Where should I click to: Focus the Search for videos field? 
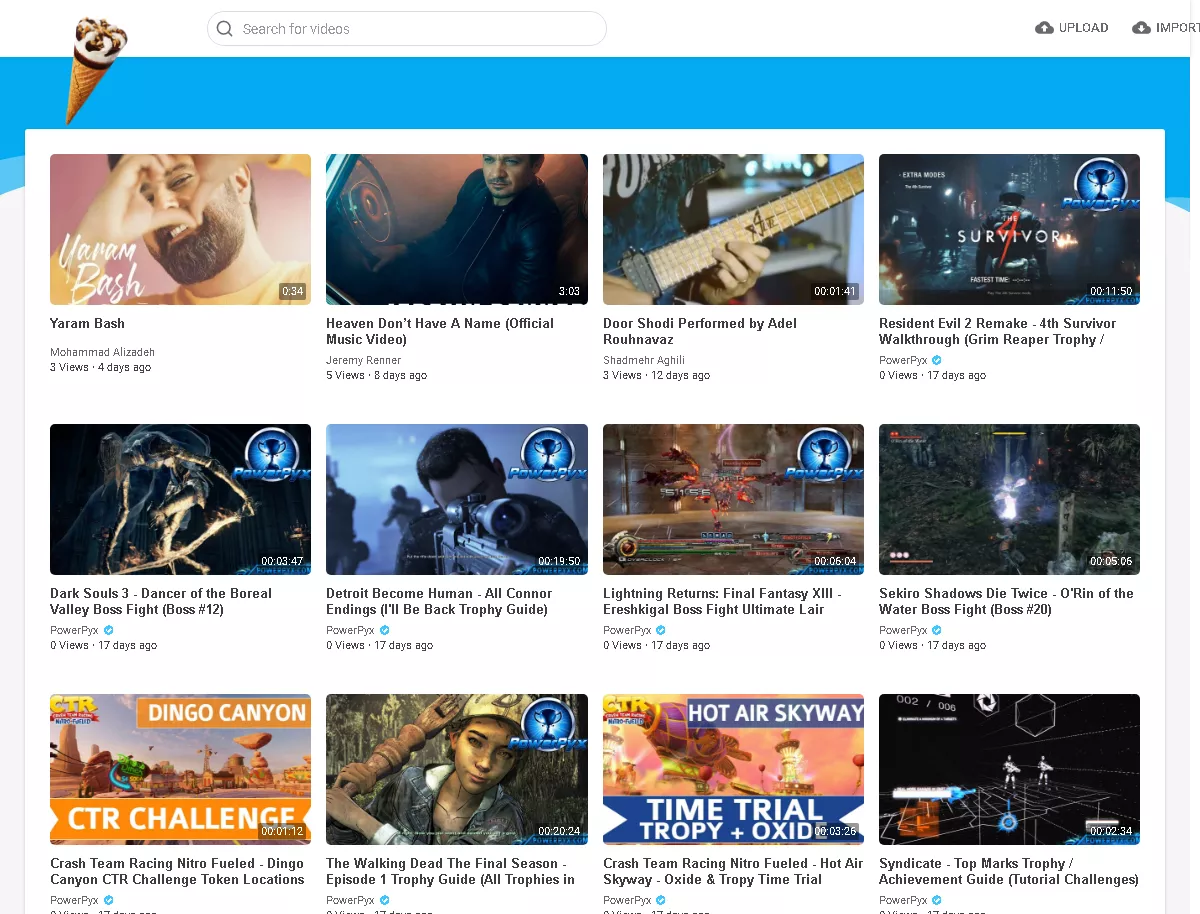(407, 29)
